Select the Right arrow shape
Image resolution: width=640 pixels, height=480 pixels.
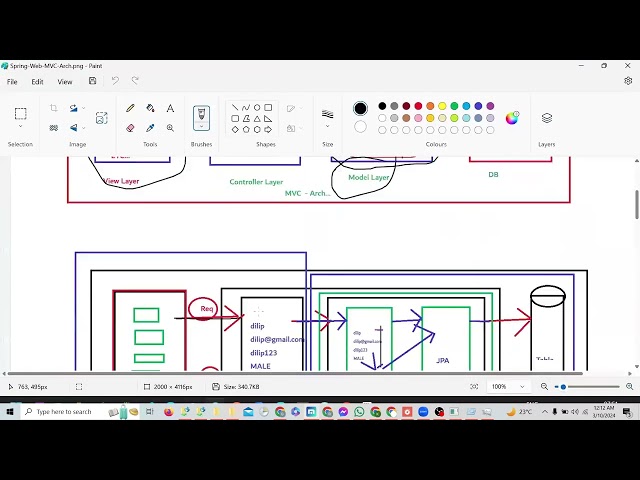tap(268, 129)
